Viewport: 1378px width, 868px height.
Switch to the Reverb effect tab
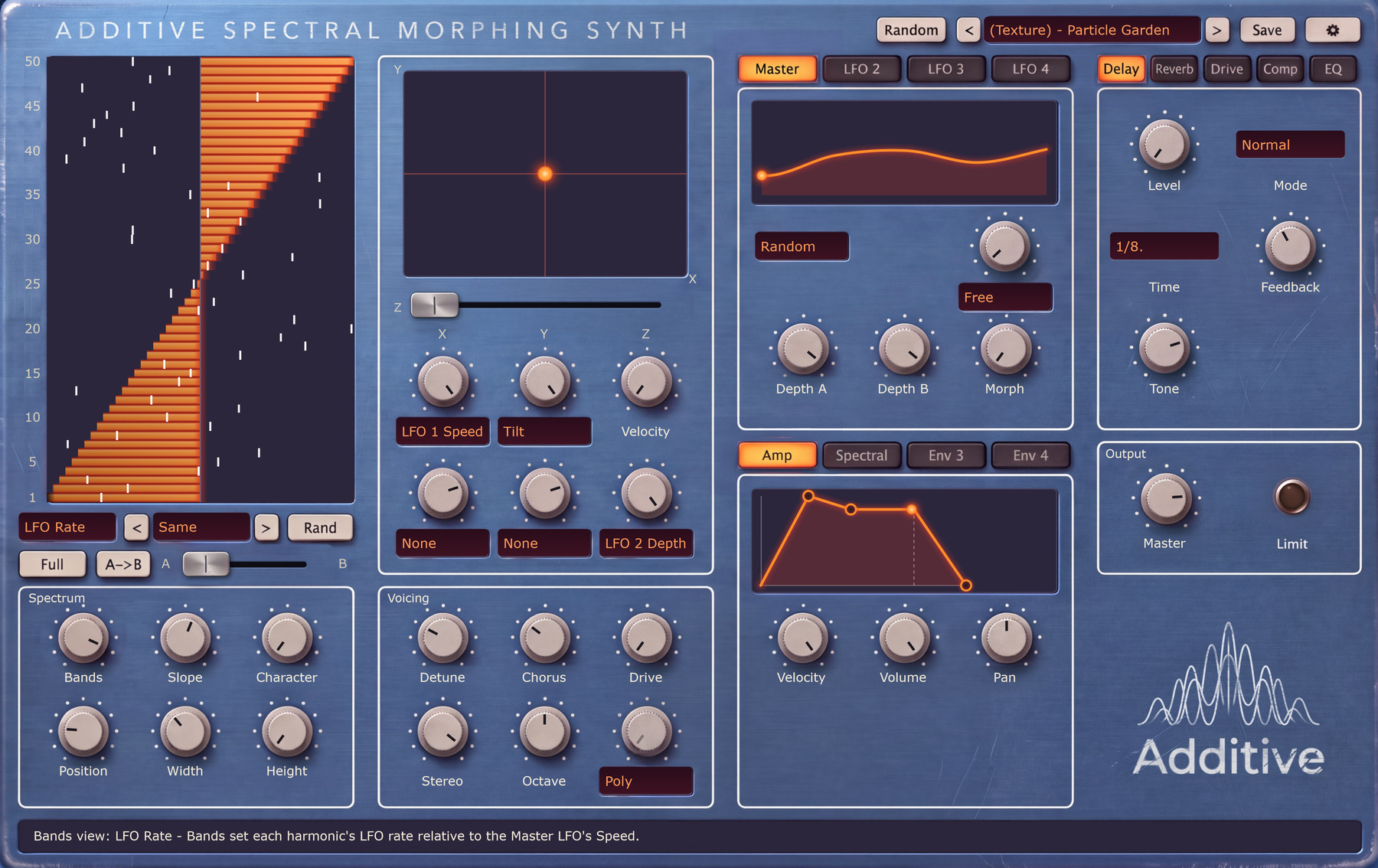(x=1174, y=69)
